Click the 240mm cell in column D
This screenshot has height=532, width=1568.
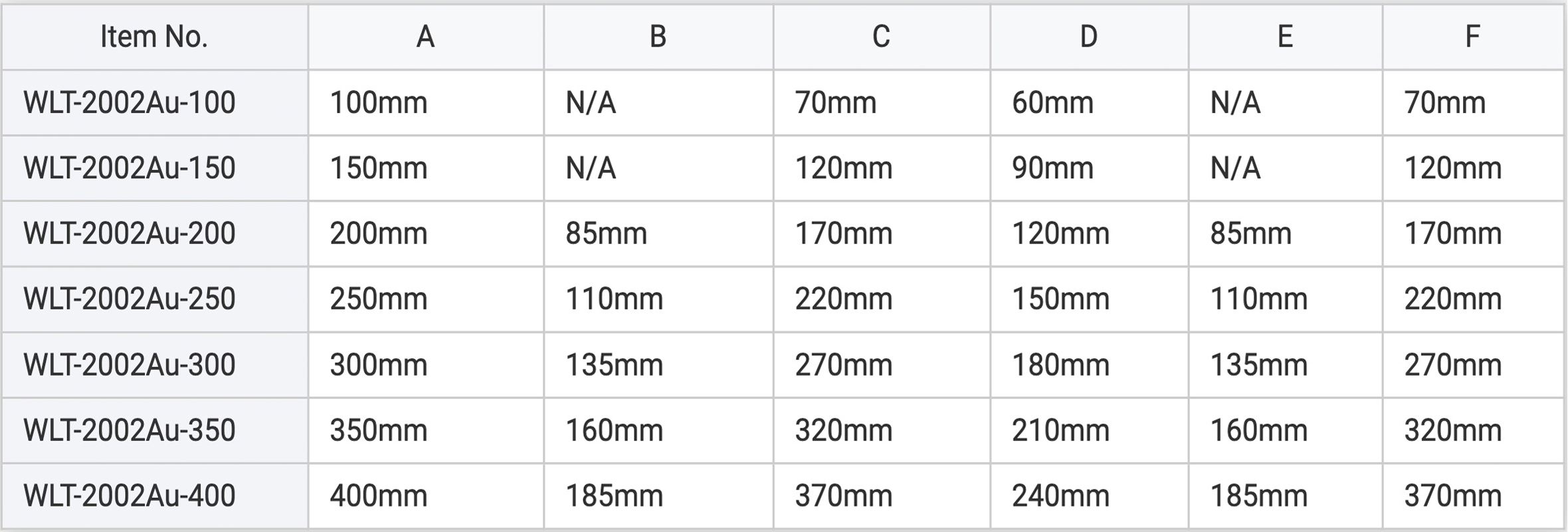[1060, 496]
